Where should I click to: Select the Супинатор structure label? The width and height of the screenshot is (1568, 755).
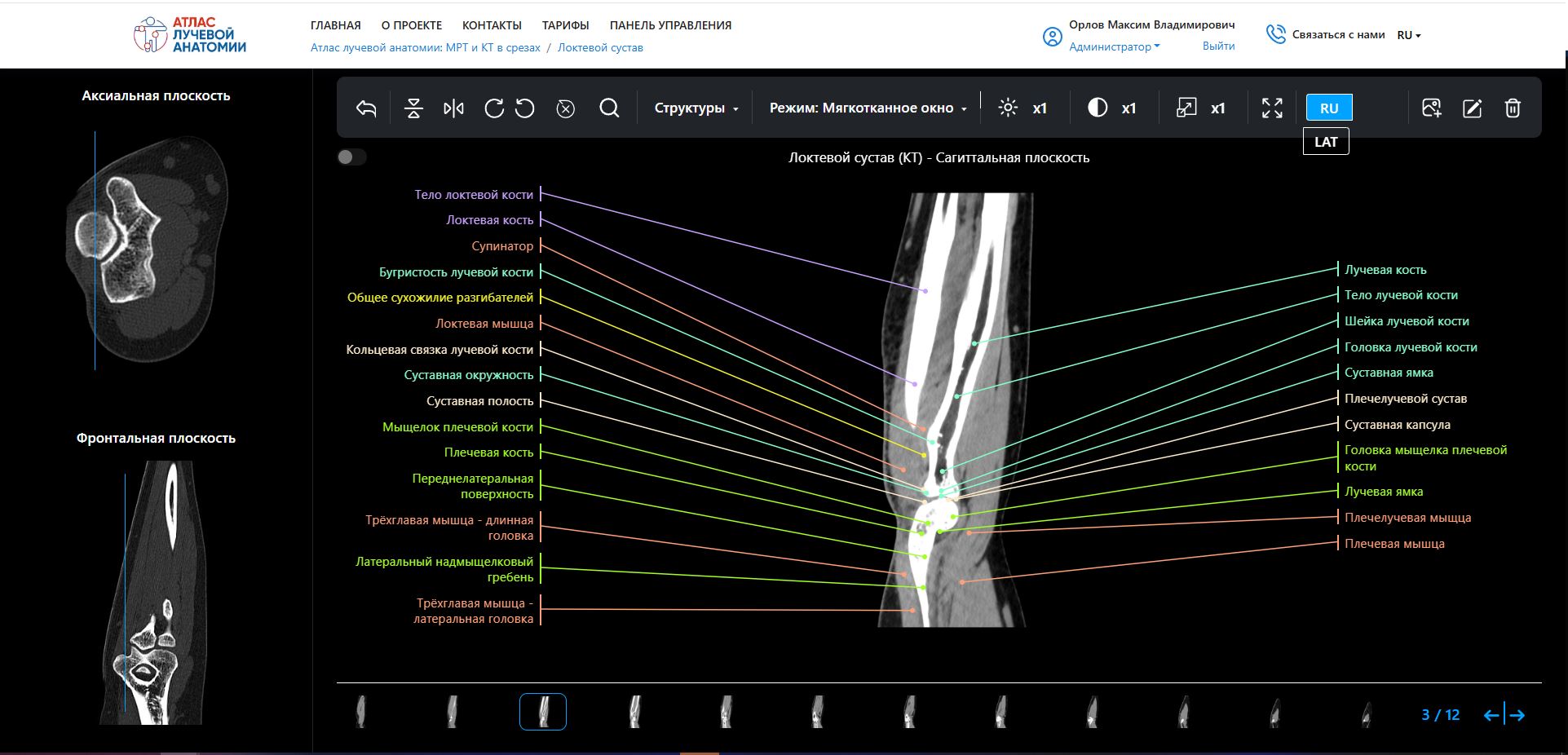click(502, 246)
